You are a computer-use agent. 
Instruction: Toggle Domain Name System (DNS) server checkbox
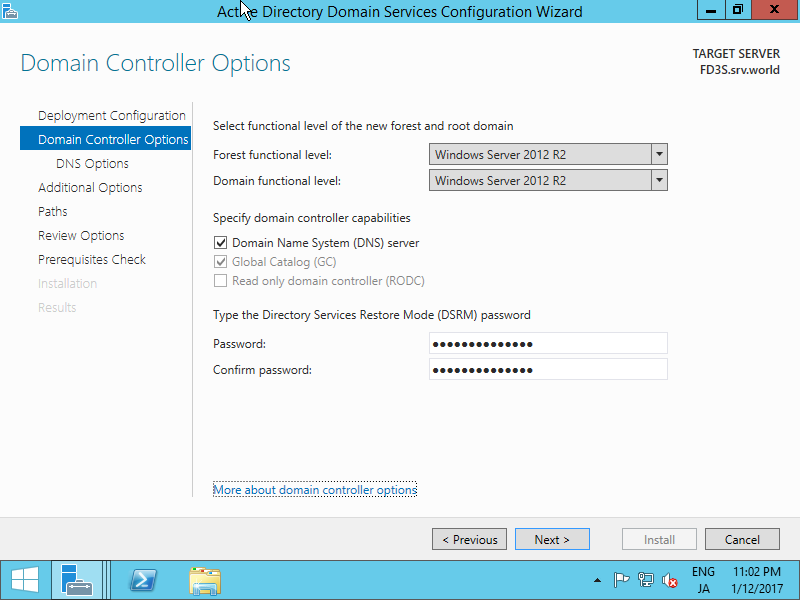[220, 243]
